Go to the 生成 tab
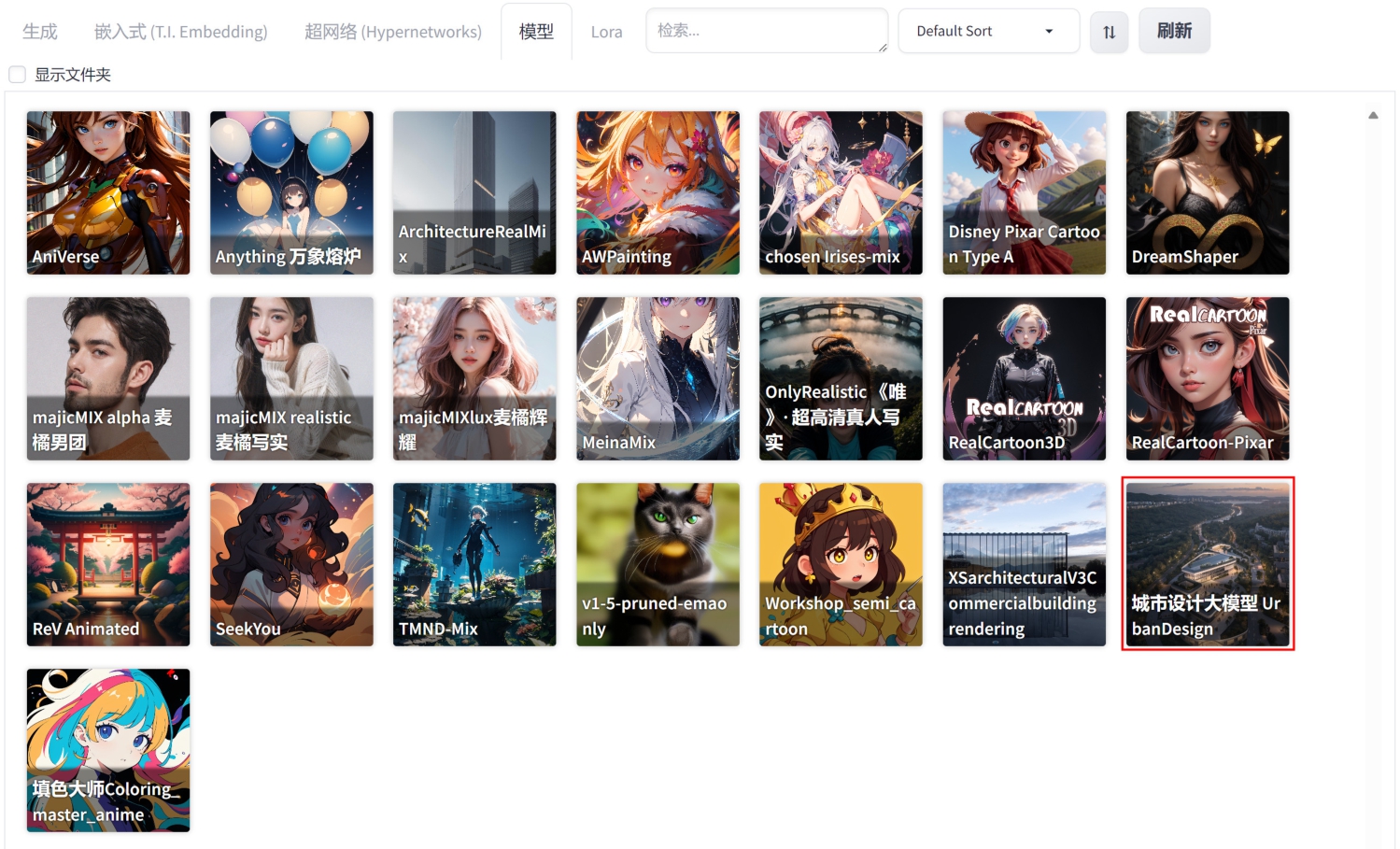 pos(40,32)
